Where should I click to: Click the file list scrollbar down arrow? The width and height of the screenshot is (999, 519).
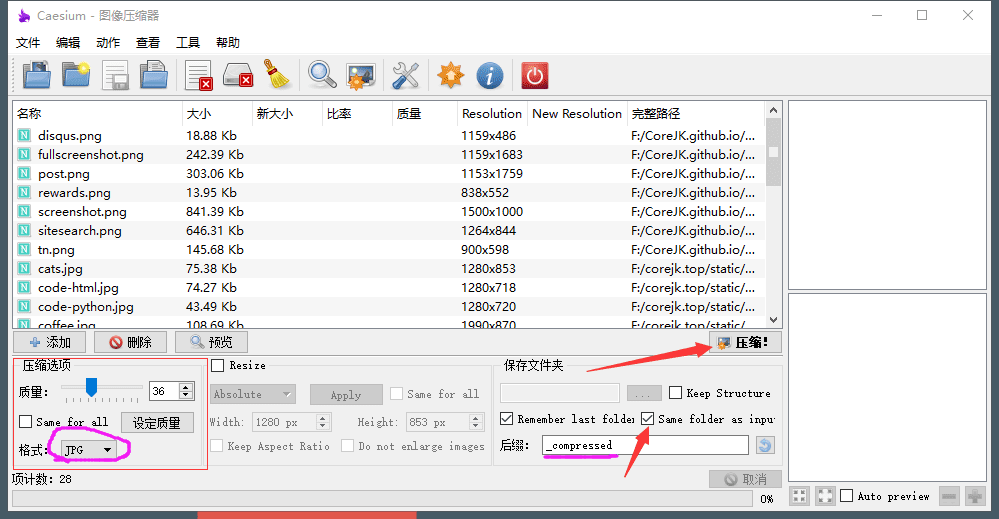click(773, 320)
